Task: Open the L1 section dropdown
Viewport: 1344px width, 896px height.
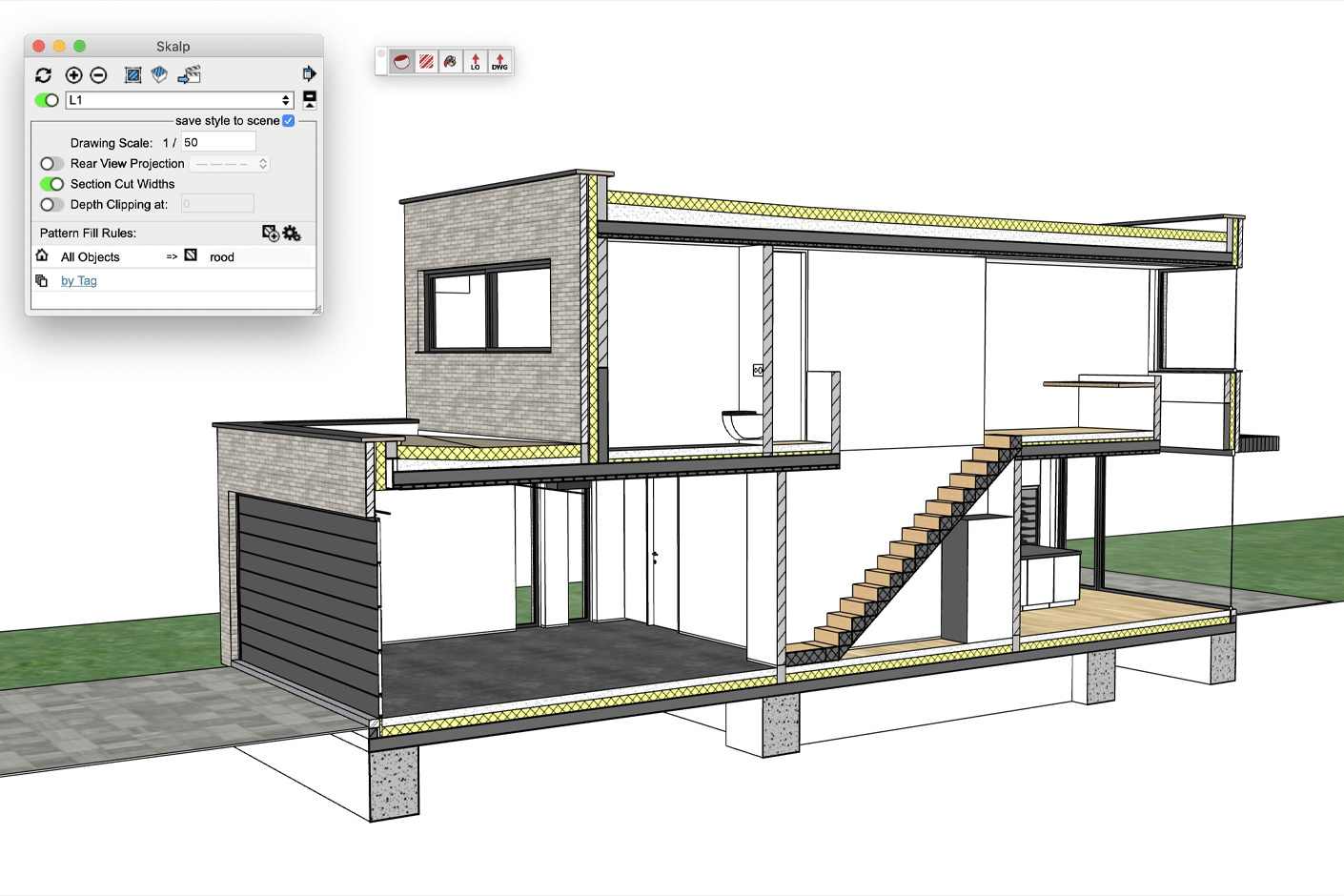Action: pos(285,99)
